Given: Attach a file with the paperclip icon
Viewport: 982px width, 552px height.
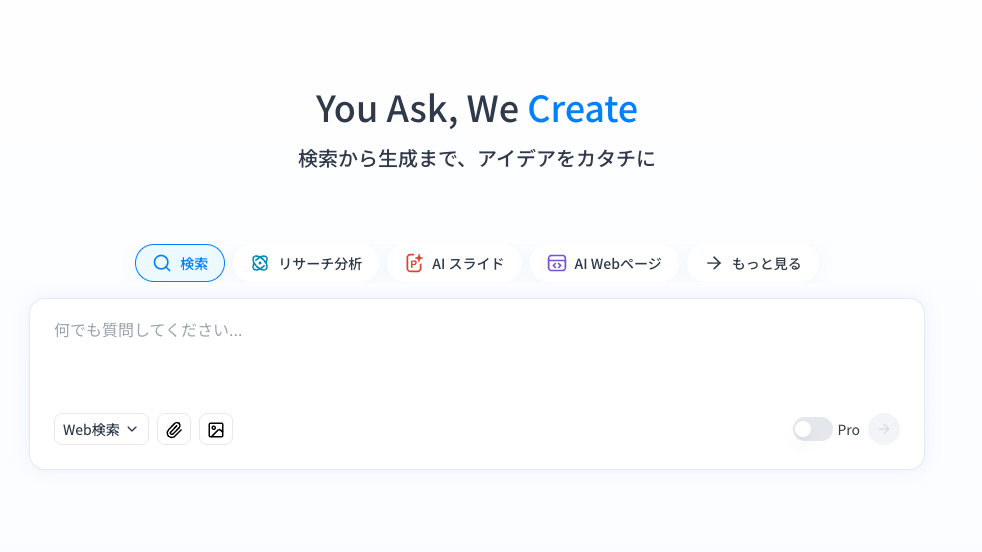Looking at the screenshot, I should 174,429.
